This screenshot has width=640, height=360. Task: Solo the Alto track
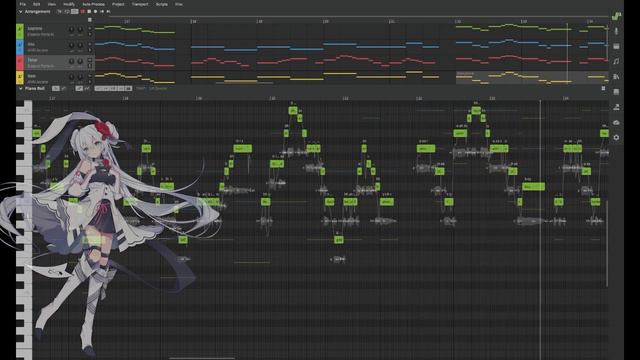90,50
